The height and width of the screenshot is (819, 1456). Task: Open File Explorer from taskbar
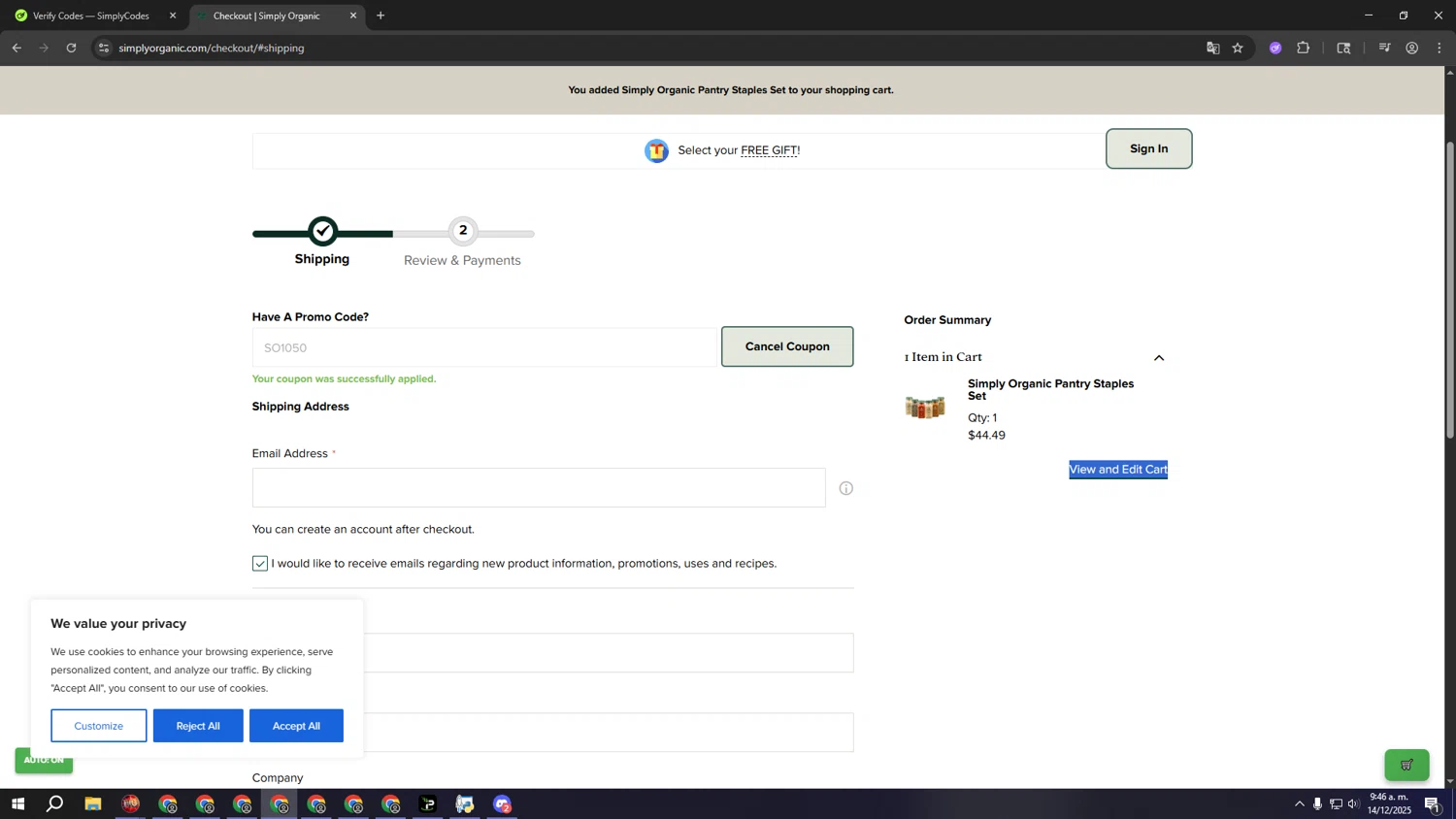pyautogui.click(x=93, y=804)
